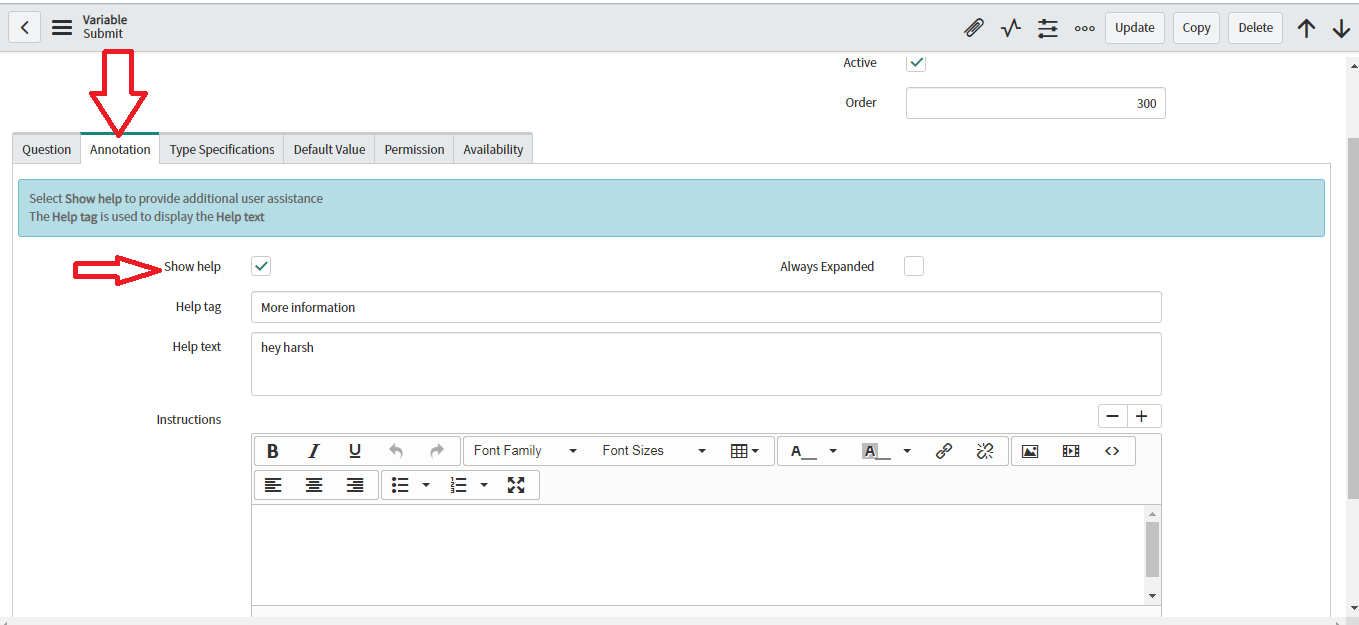1359x625 pixels.
Task: Align text right in editor
Action: 355,485
